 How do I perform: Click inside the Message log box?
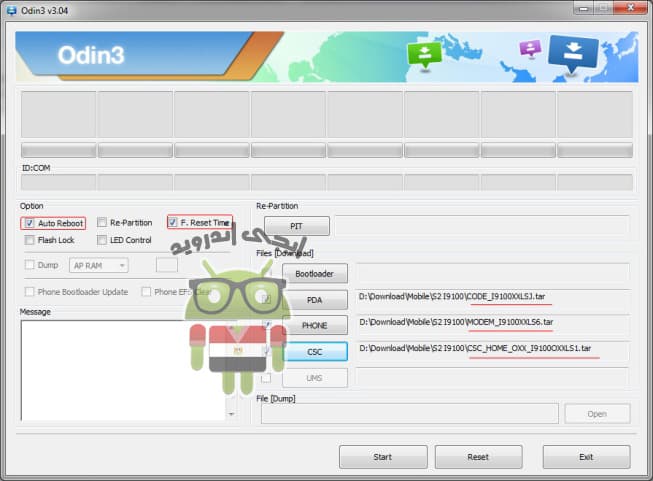124,370
